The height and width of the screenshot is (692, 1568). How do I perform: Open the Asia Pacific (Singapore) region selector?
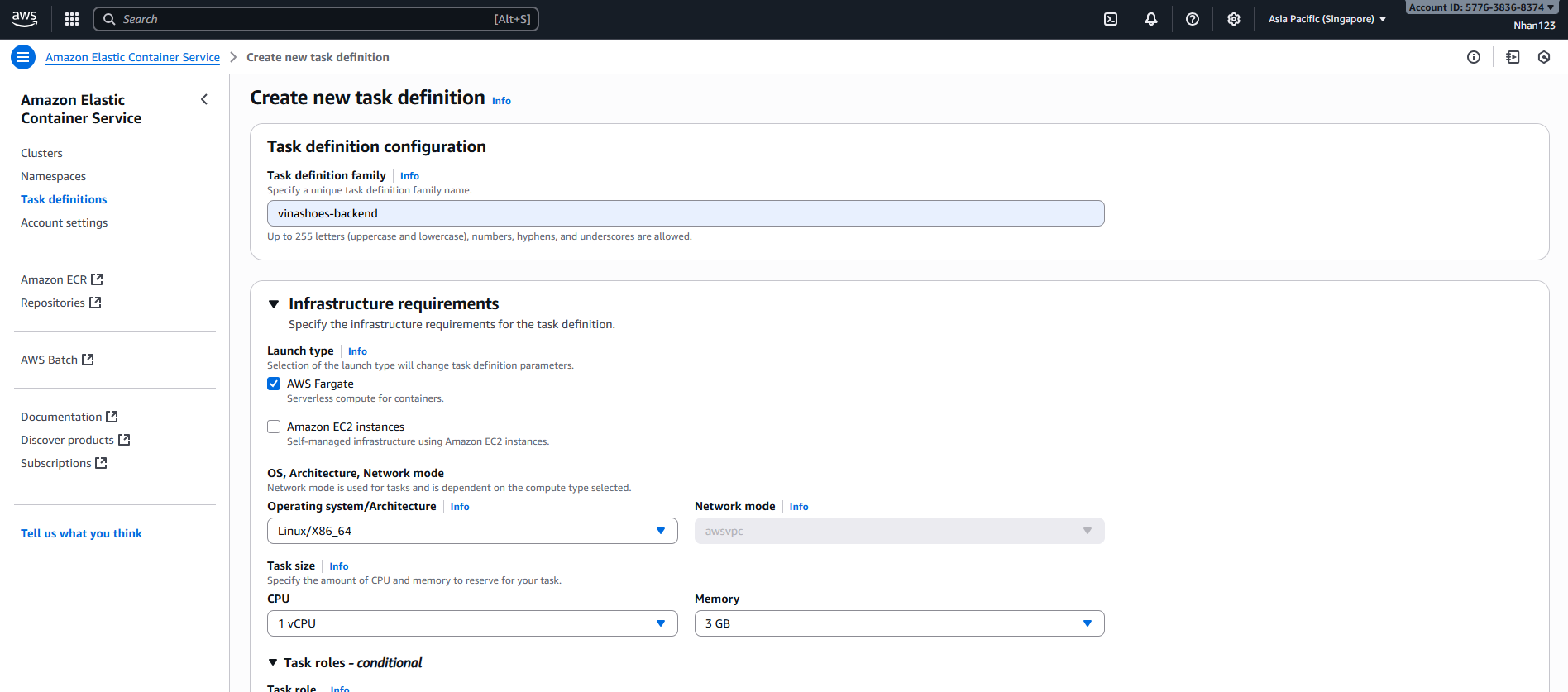click(x=1327, y=19)
